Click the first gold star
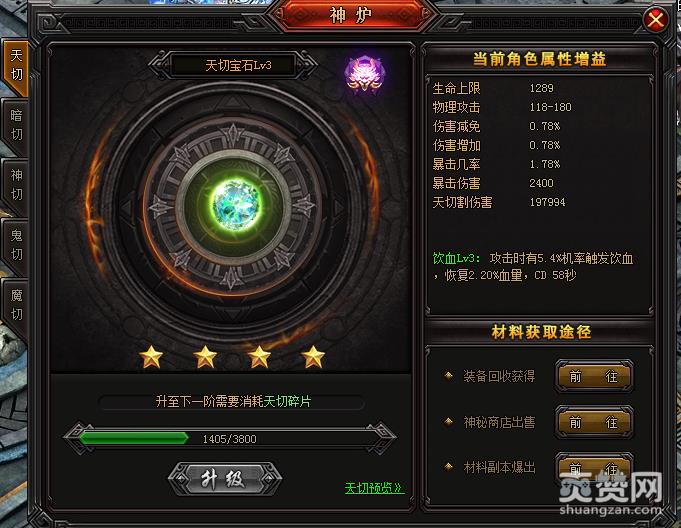This screenshot has height=528, width=681. tap(151, 357)
